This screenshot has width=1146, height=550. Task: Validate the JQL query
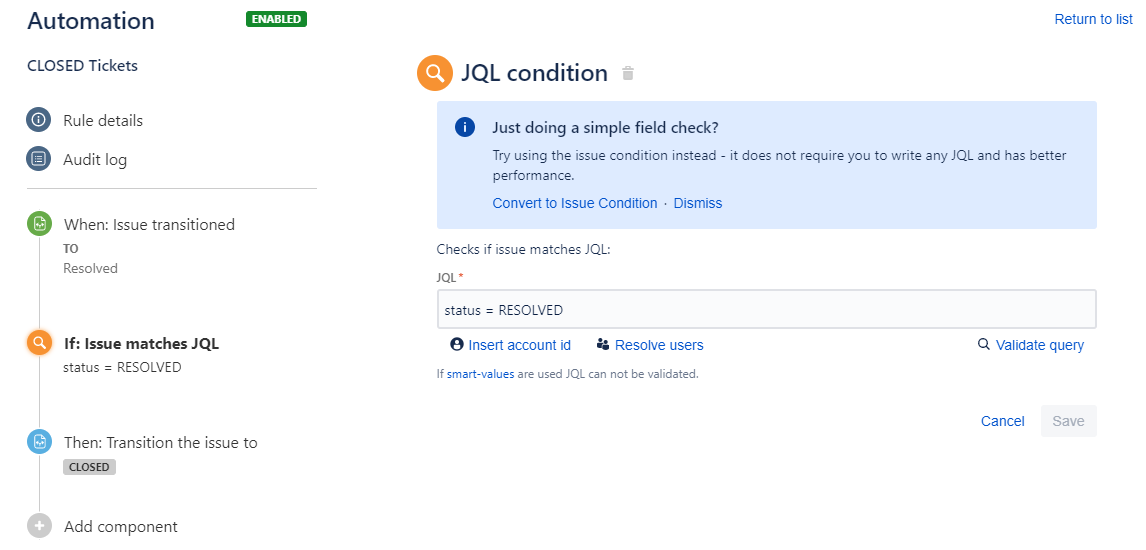1031,345
